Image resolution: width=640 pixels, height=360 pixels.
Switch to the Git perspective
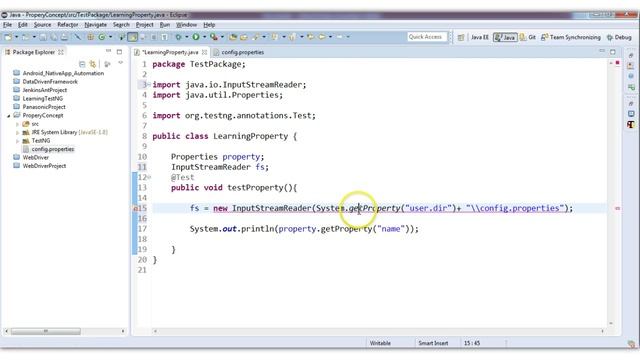tap(528, 37)
